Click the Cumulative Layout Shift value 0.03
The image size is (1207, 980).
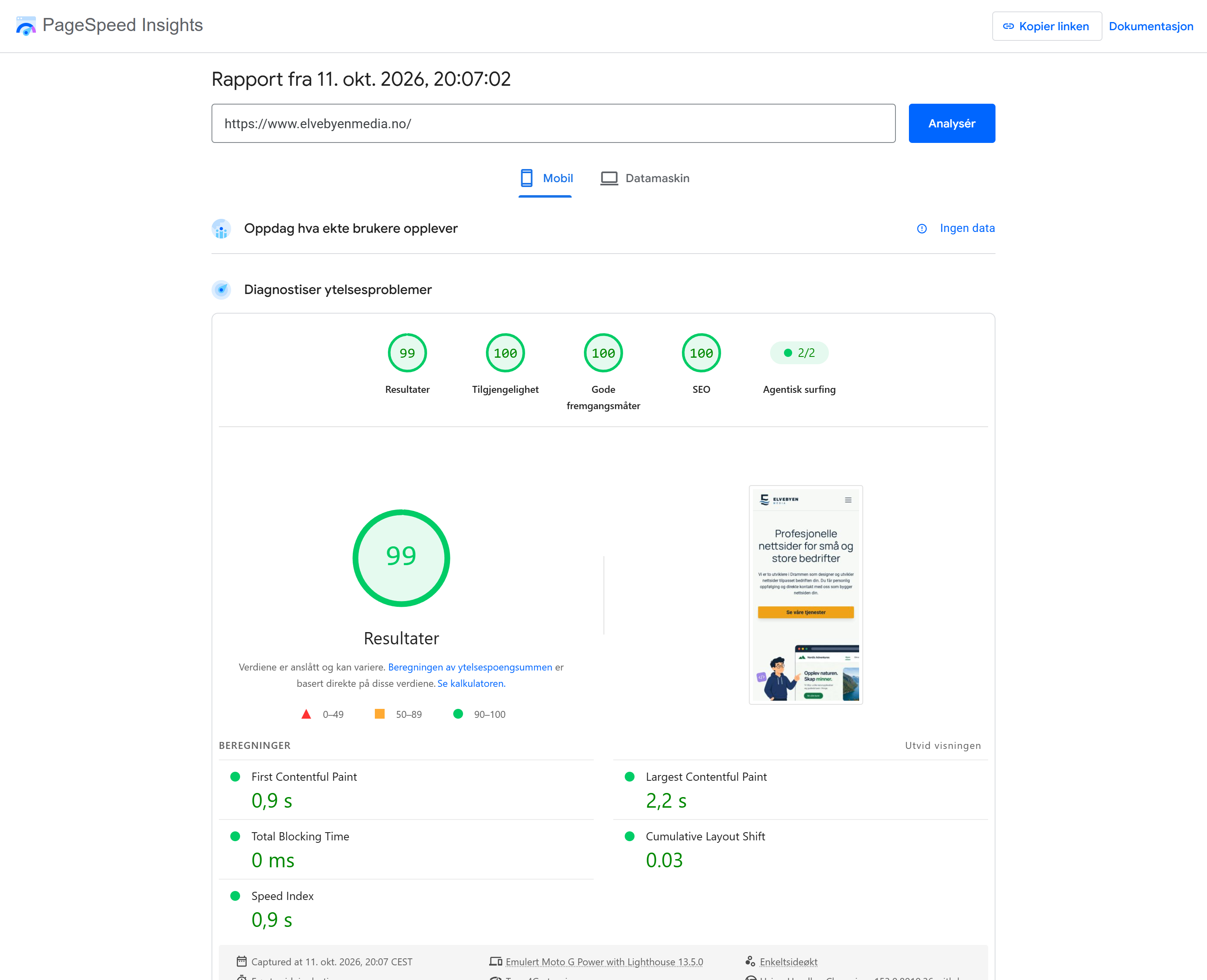[664, 860]
